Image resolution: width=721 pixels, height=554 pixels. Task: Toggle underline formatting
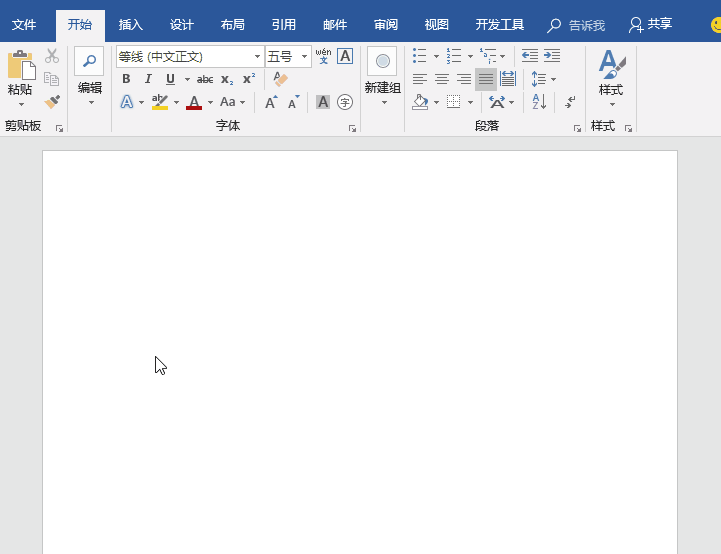pos(170,79)
